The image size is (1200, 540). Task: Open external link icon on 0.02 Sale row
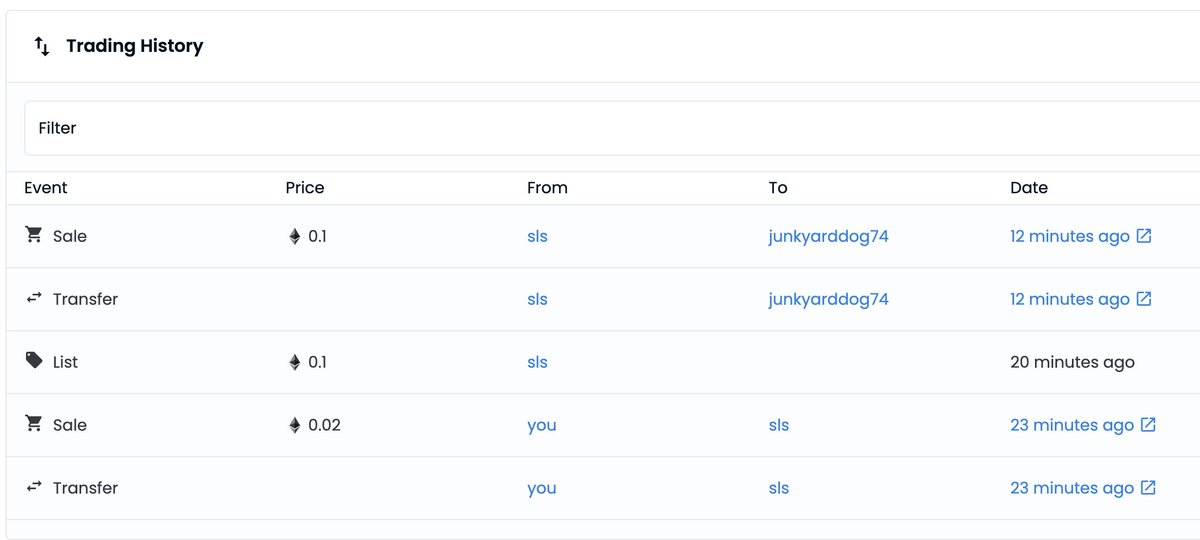(x=1148, y=425)
